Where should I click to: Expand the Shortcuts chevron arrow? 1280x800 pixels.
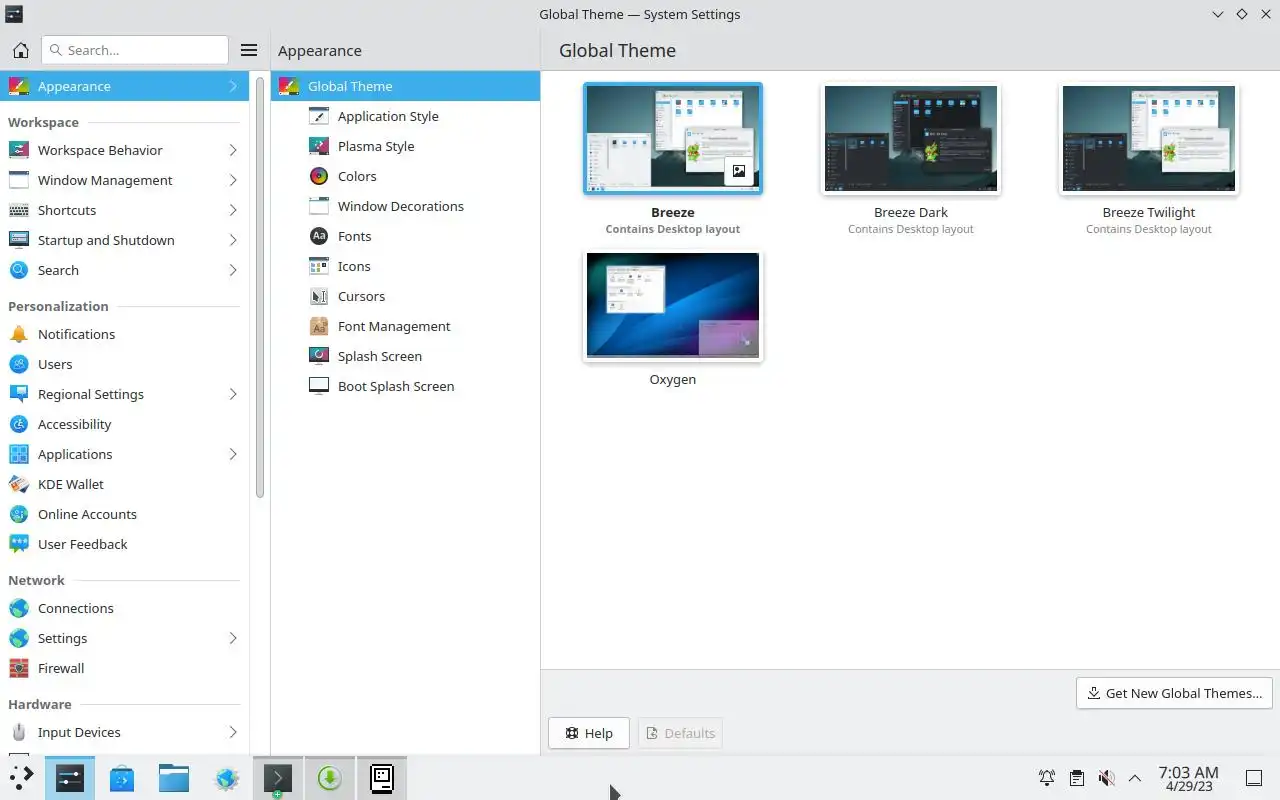233,210
